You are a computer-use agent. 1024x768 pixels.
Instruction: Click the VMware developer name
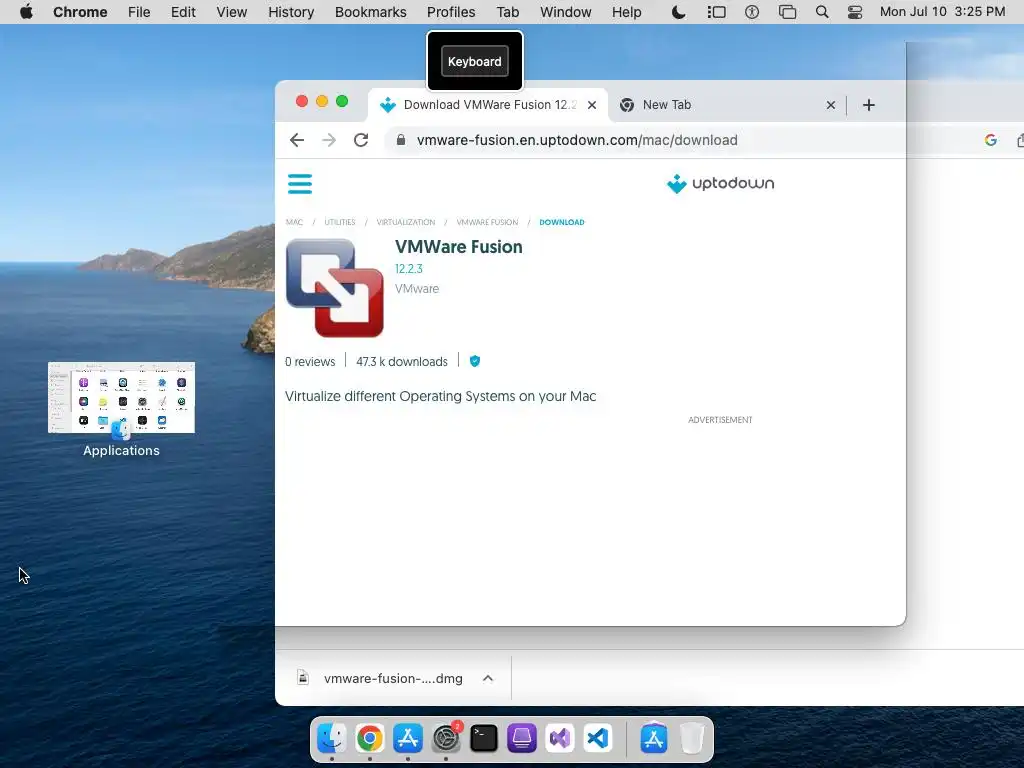417,289
